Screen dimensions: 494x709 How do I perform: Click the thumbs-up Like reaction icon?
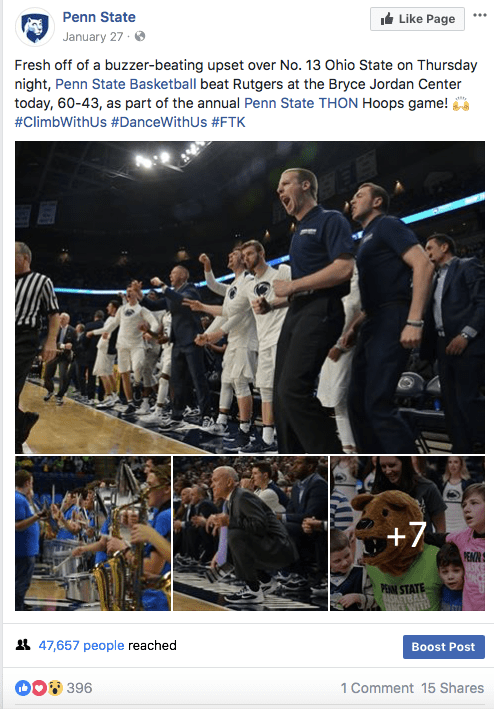coord(23,688)
